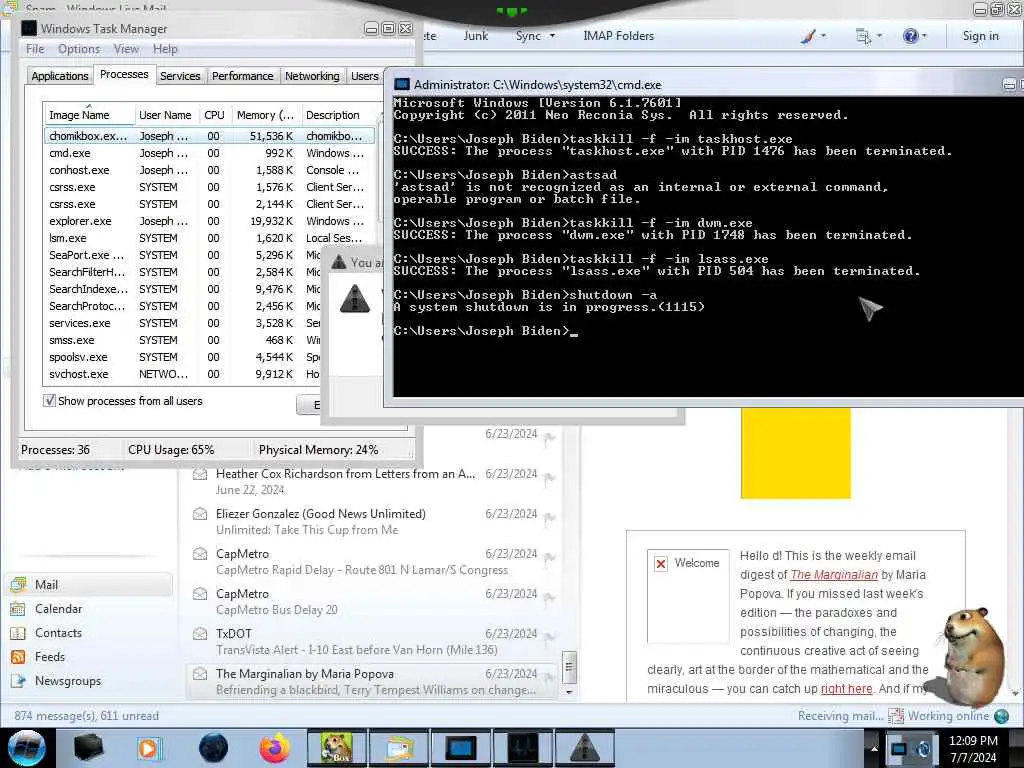Switch to the Networking tab
The width and height of the screenshot is (1024, 768).
312,76
